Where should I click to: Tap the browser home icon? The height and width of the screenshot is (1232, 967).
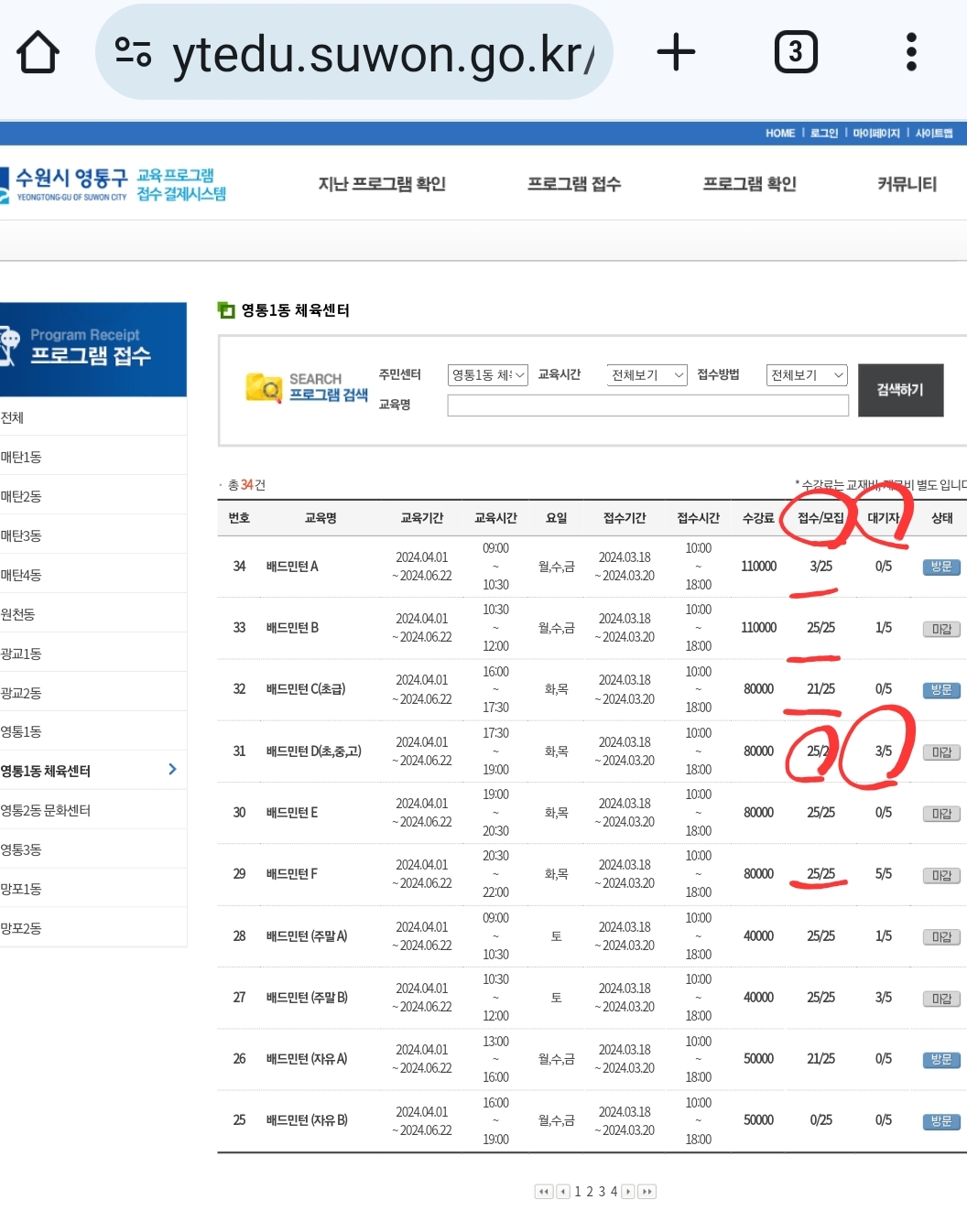pos(38,52)
